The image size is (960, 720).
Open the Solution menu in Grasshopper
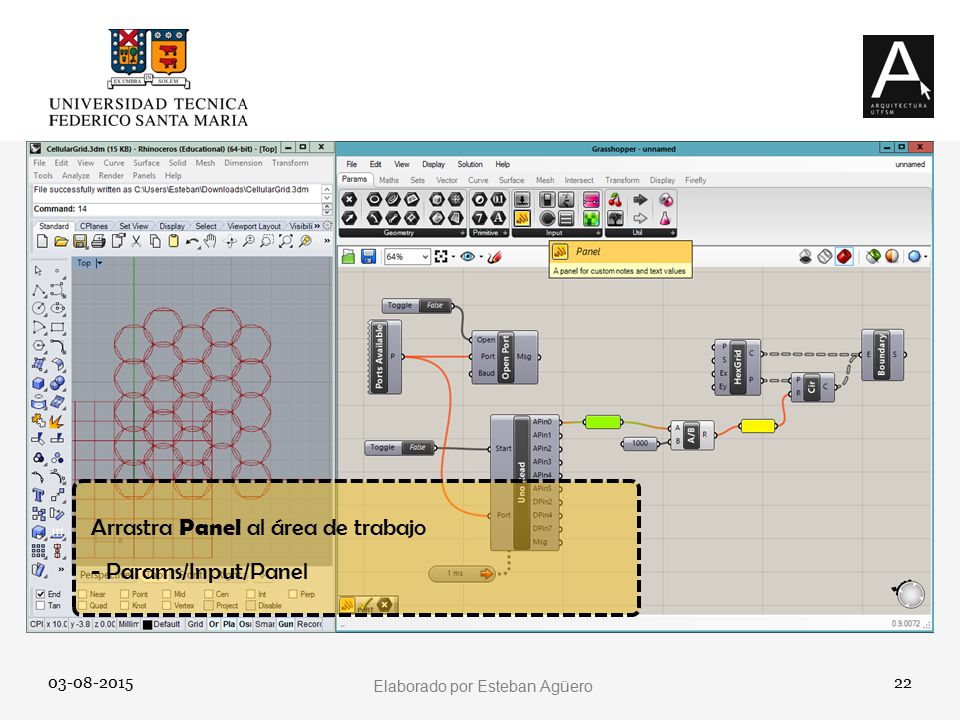point(470,164)
